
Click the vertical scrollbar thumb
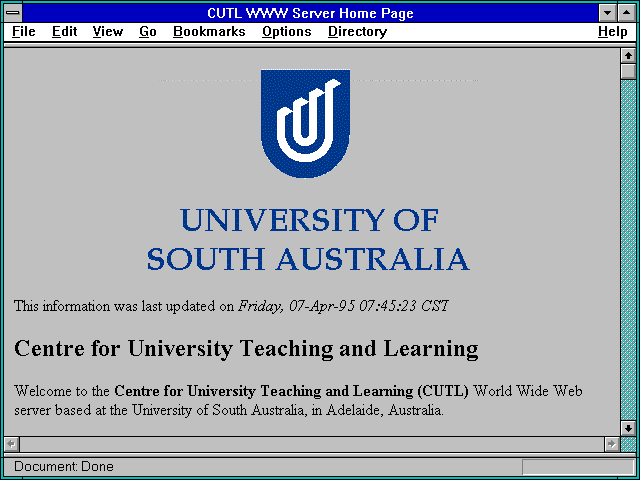click(628, 71)
